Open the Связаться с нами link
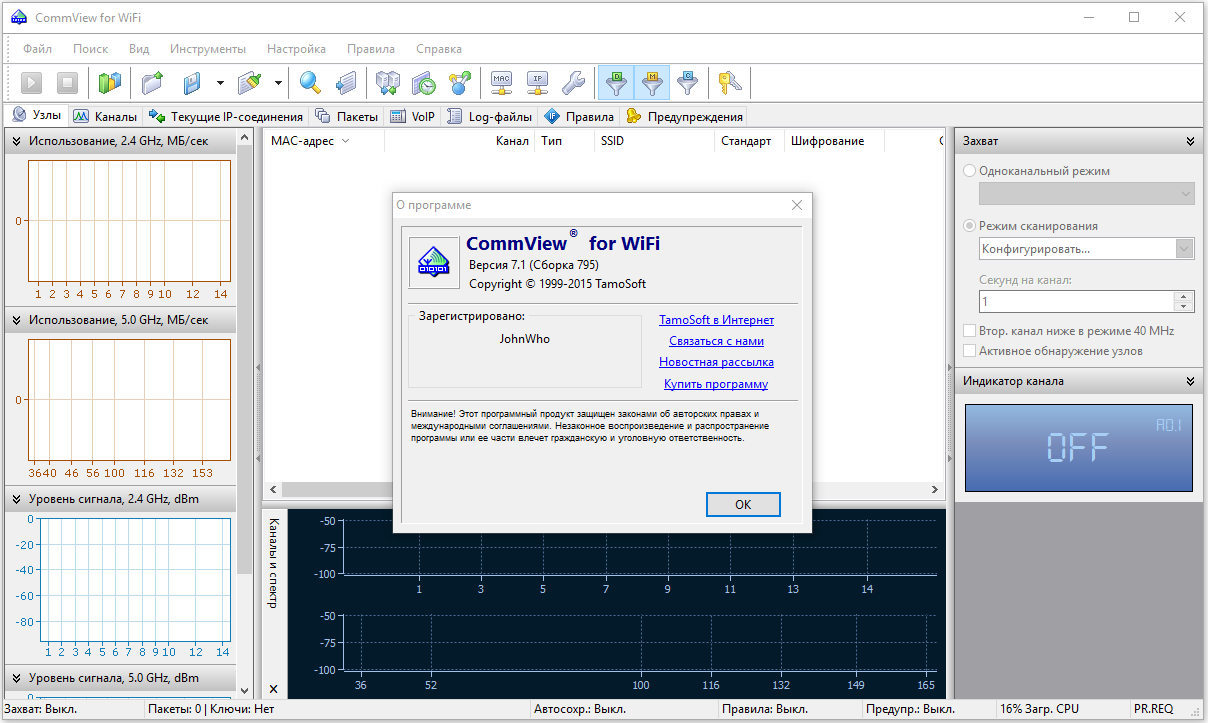1208x723 pixels. [716, 341]
